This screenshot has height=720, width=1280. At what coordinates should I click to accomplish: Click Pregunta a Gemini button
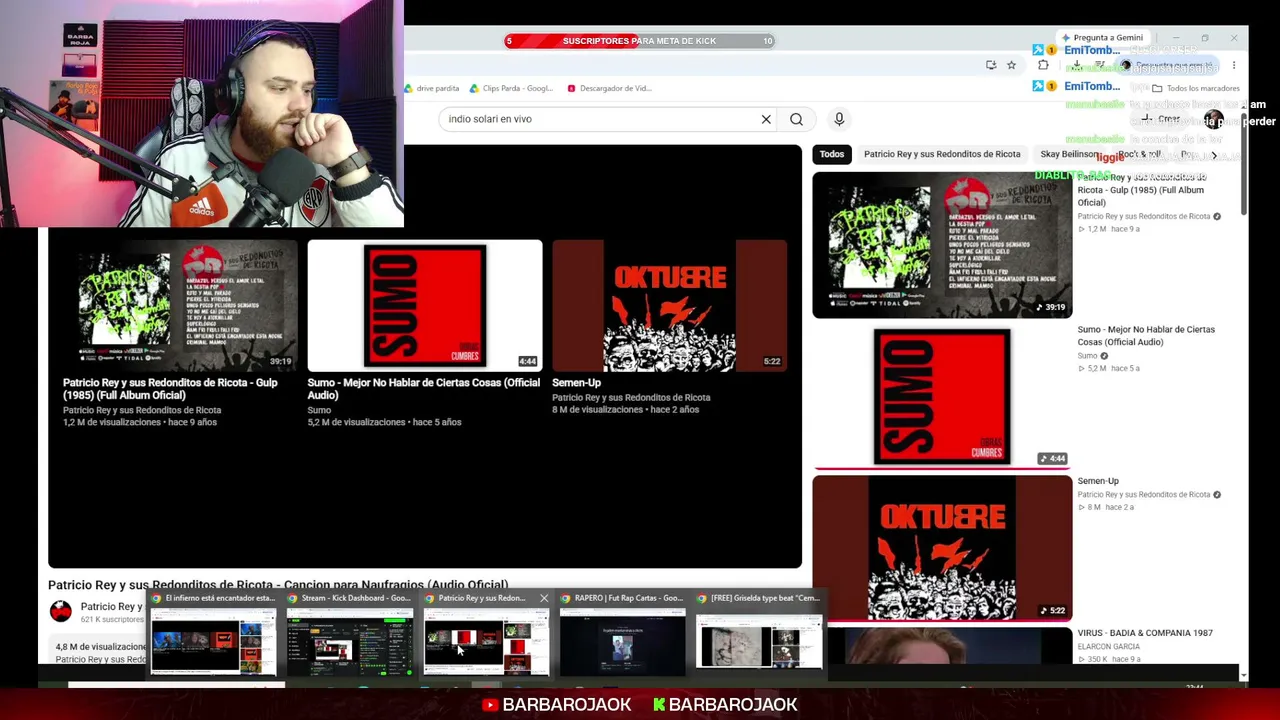1102,38
